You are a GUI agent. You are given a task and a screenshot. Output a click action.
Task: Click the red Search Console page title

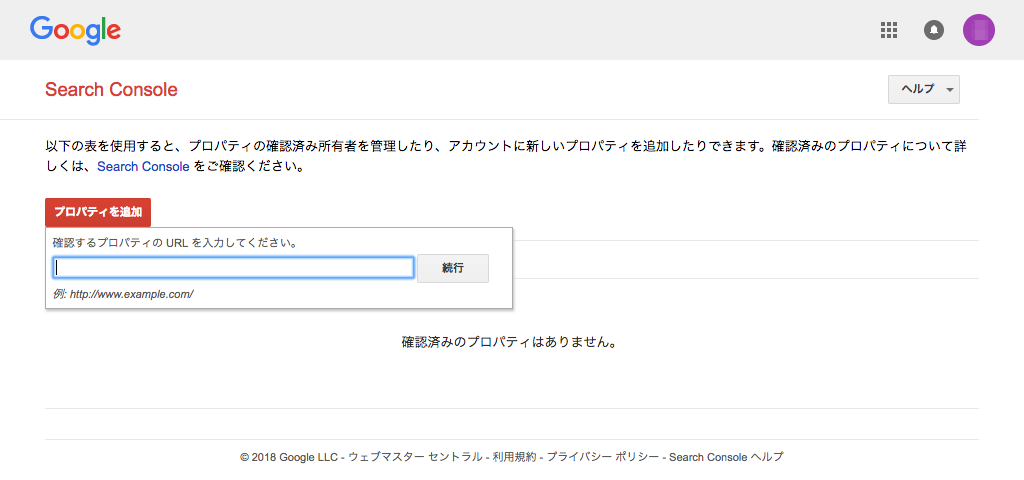(111, 89)
